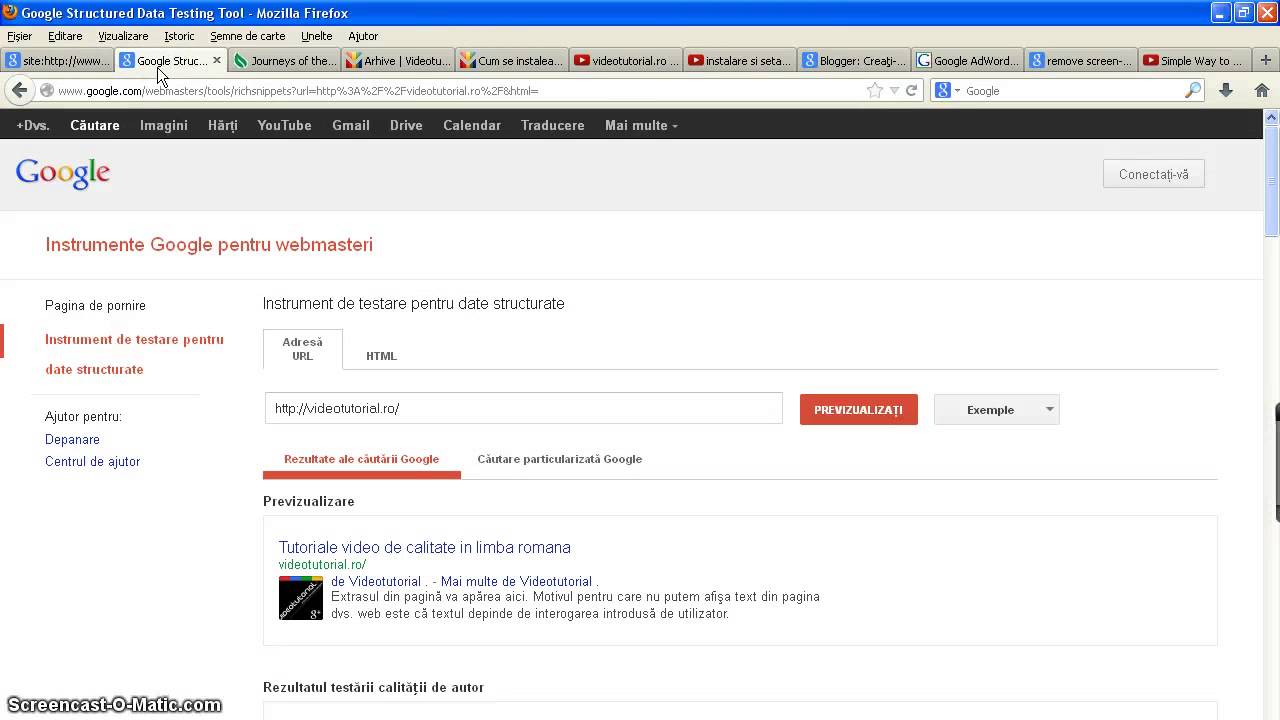The image size is (1280, 720).
Task: Open the Mai multe menu
Action: pyautogui.click(x=641, y=125)
